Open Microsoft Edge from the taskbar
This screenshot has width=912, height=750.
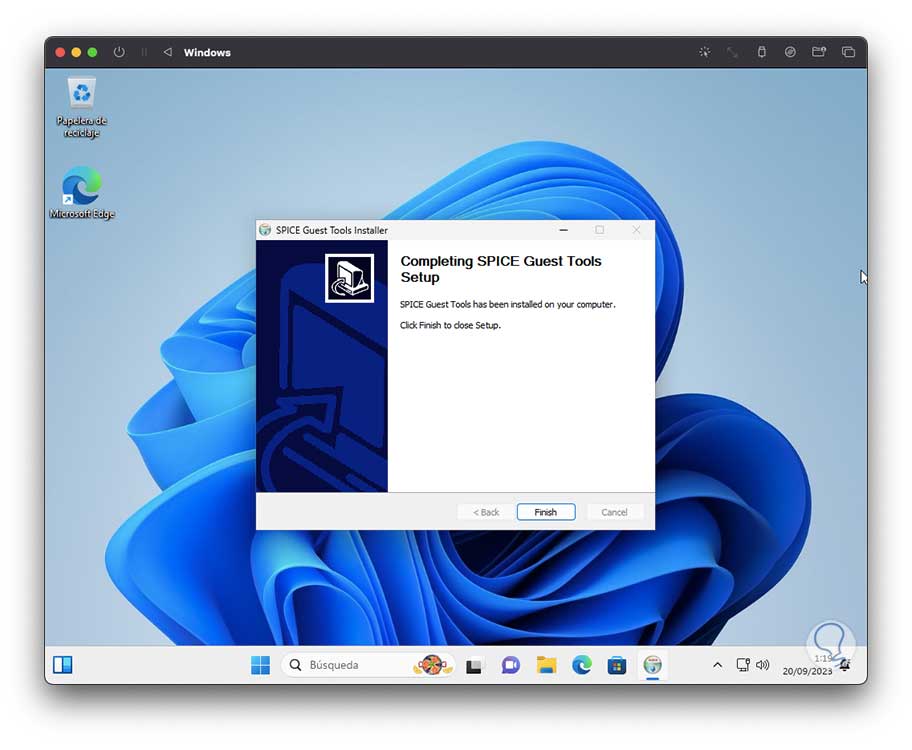(582, 664)
